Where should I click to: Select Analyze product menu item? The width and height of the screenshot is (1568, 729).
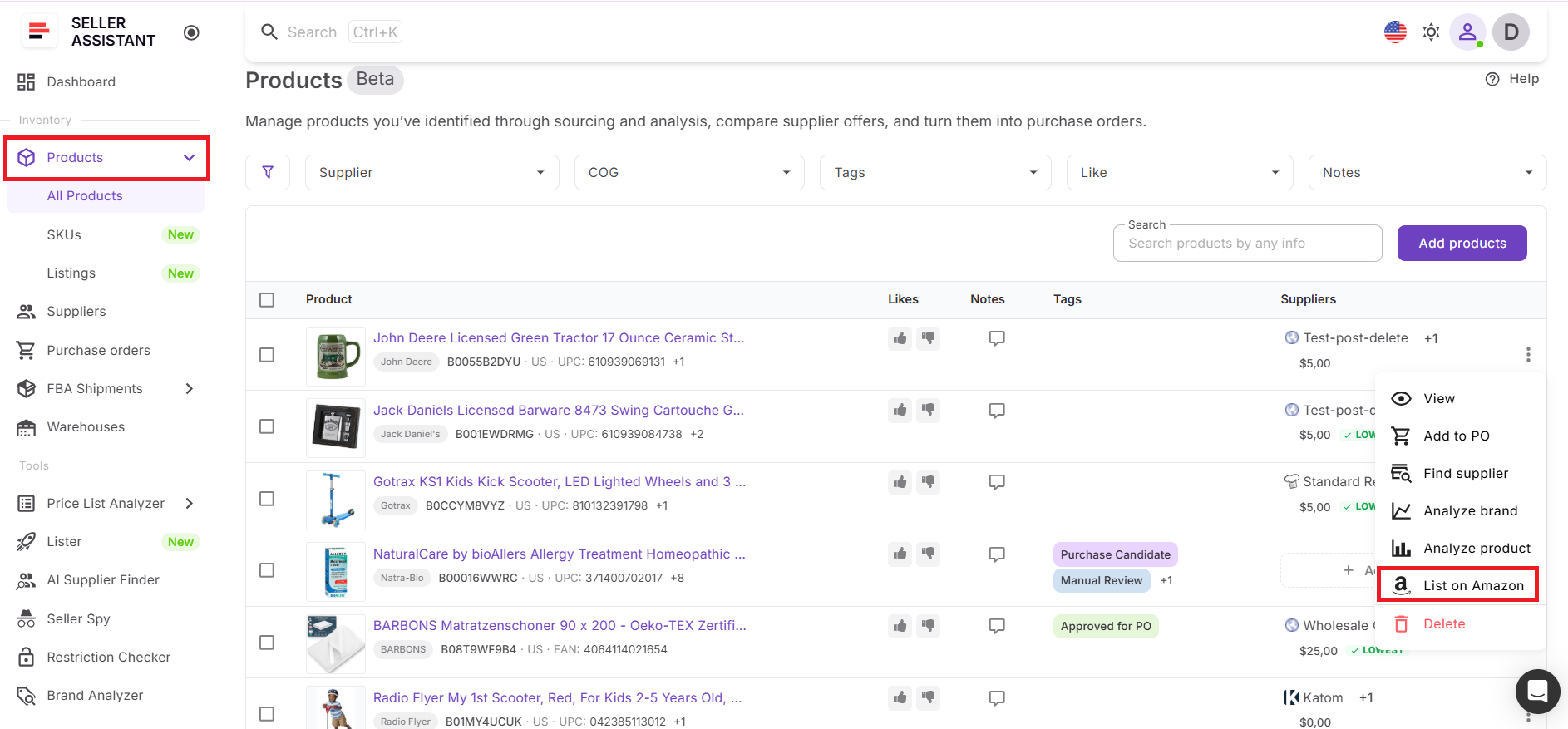[1460, 548]
